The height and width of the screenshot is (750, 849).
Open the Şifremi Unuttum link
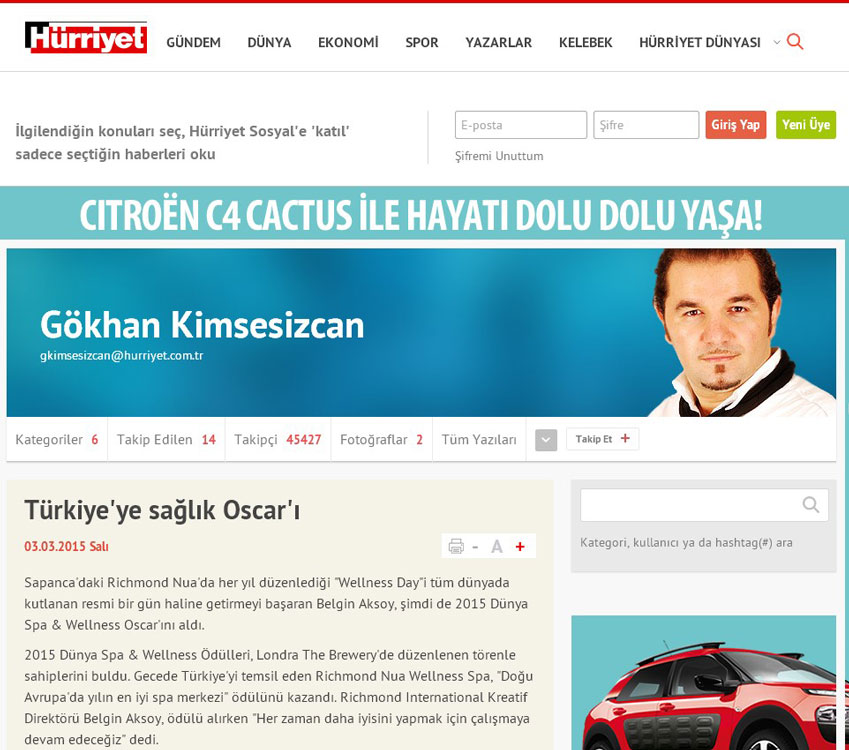[499, 156]
